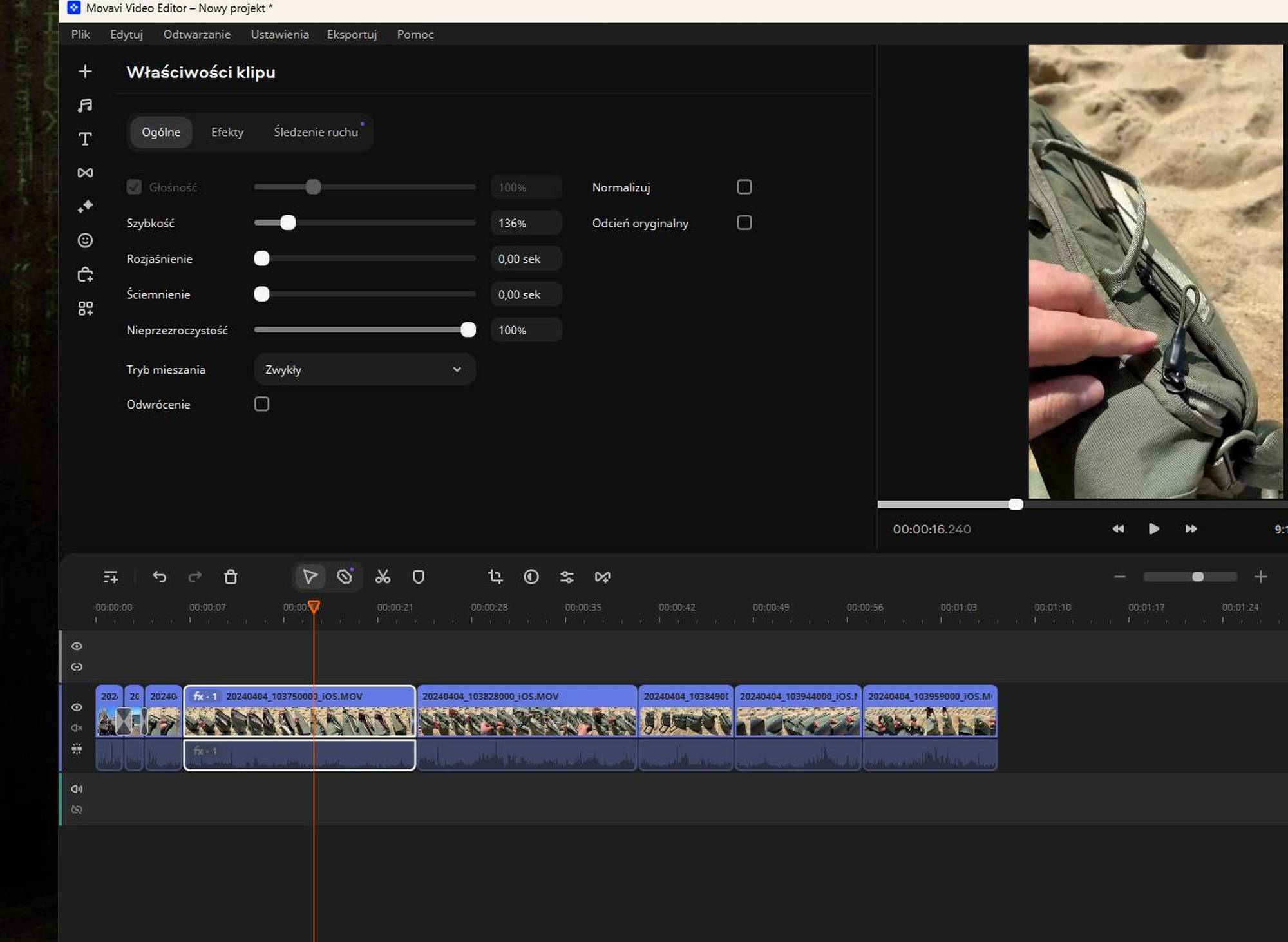Viewport: 1288px width, 942px height.
Task: Click the scissors split tool icon
Action: (383, 577)
